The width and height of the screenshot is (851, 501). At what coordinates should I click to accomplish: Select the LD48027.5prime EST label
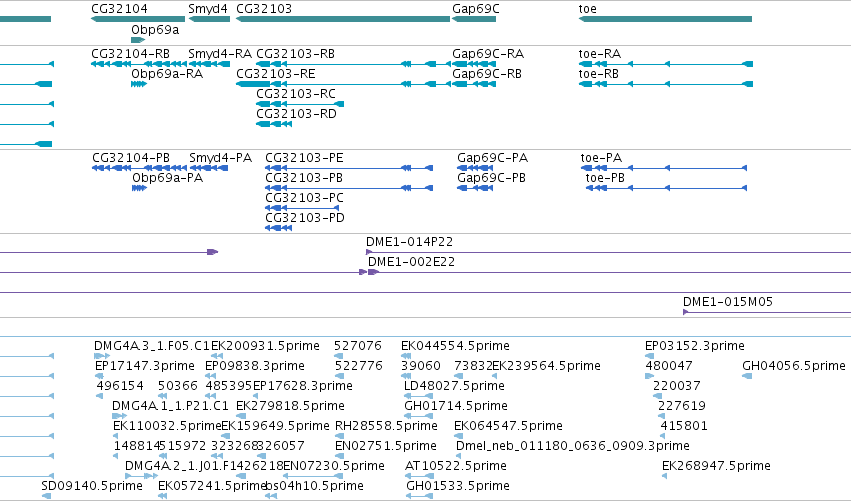(x=454, y=387)
